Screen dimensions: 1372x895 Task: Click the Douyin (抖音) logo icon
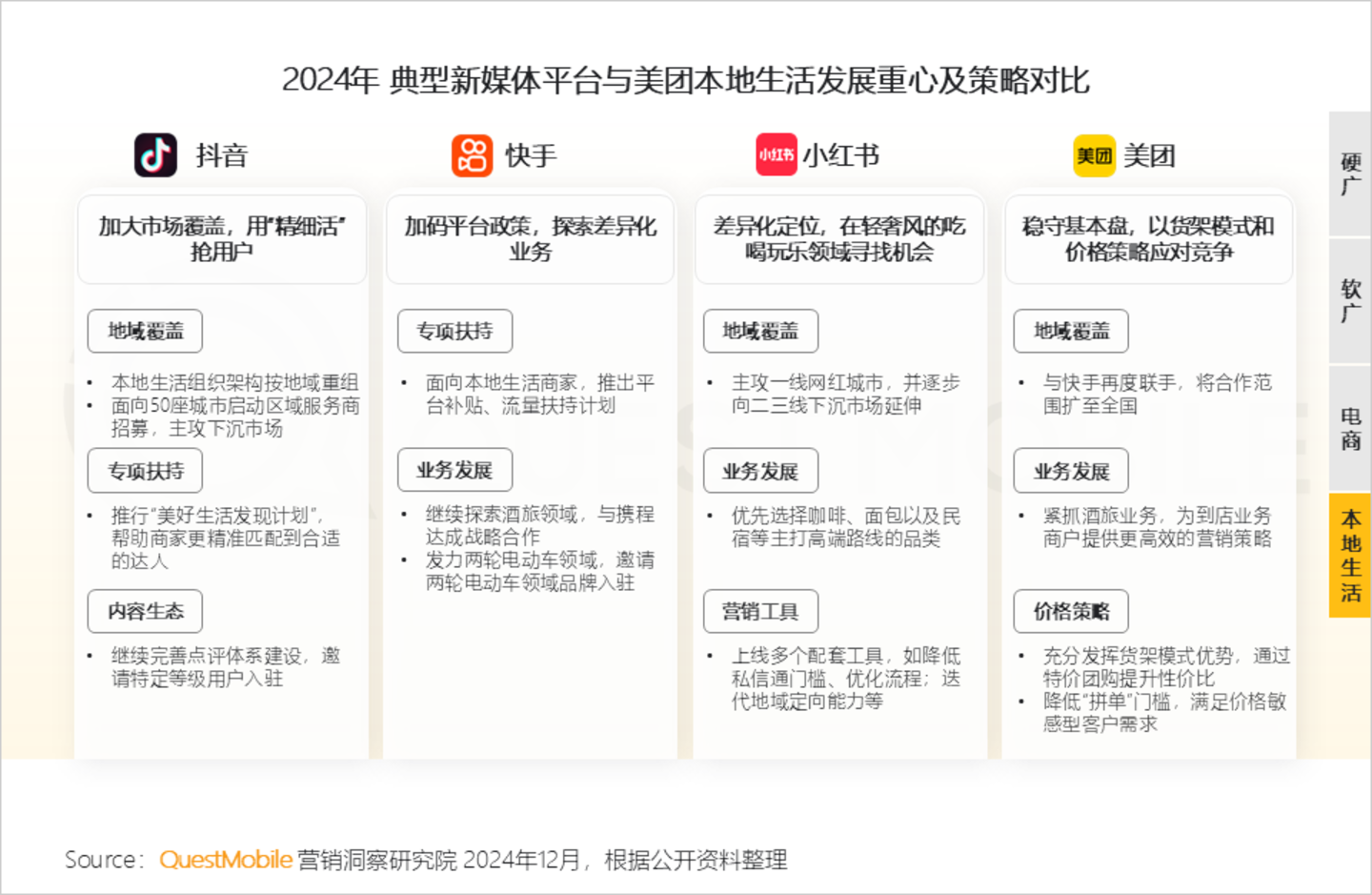[x=155, y=155]
